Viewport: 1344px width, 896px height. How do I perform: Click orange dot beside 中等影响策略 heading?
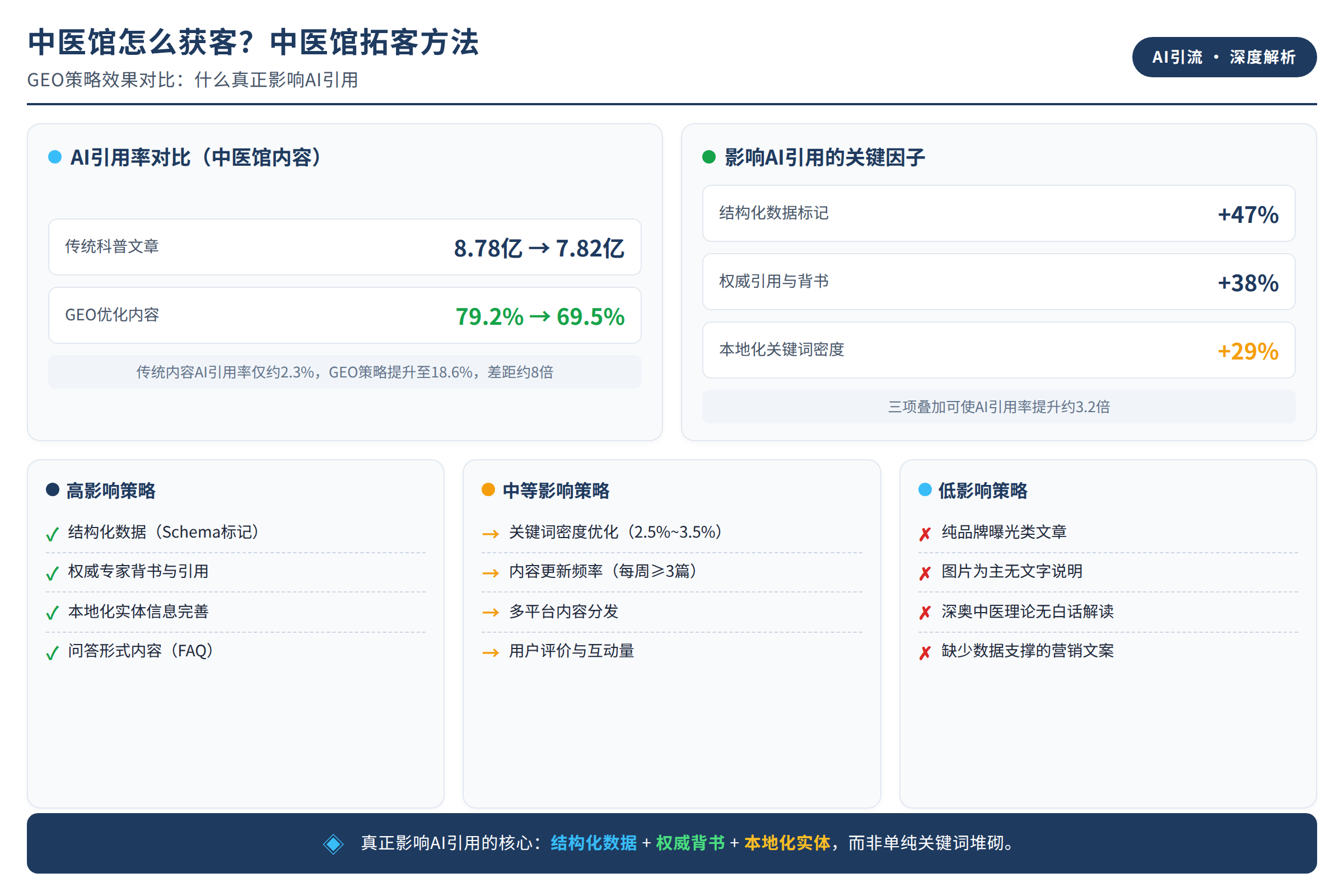(488, 489)
